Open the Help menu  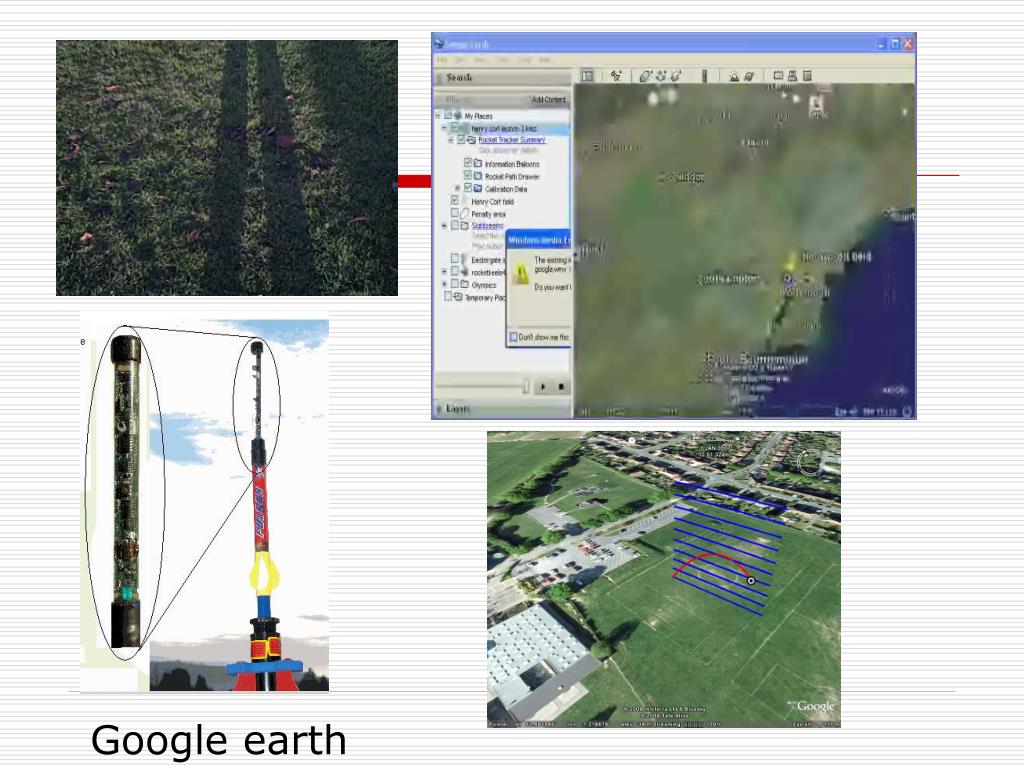tap(544, 60)
